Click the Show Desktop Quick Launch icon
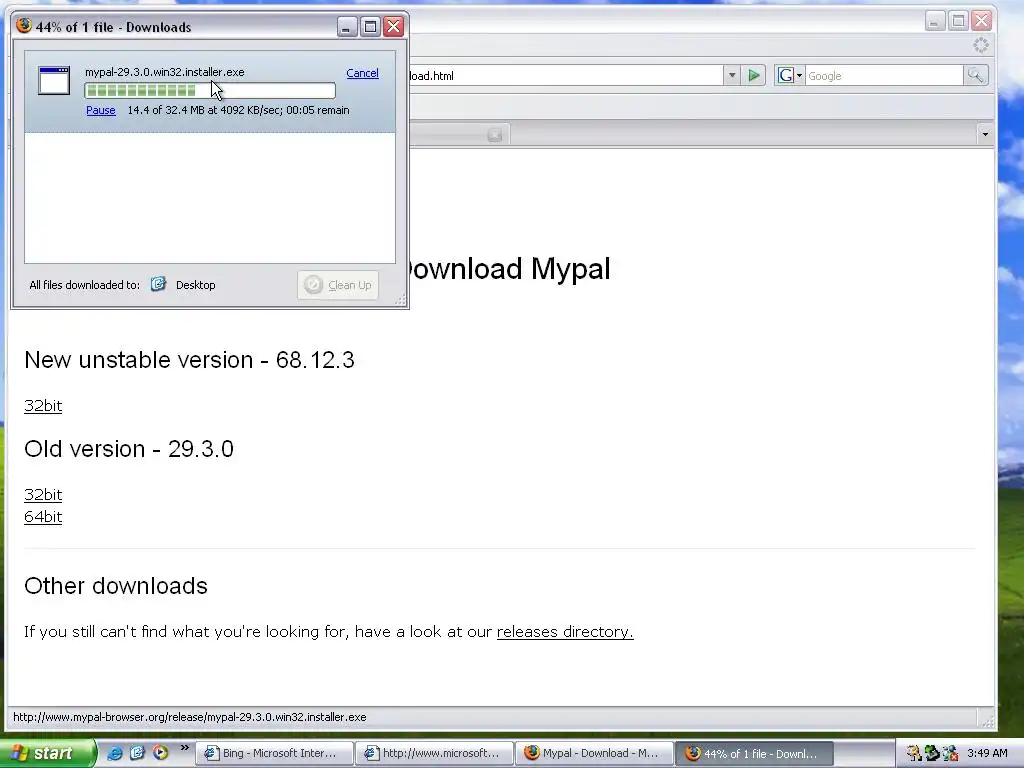1024x768 pixels. [137, 753]
